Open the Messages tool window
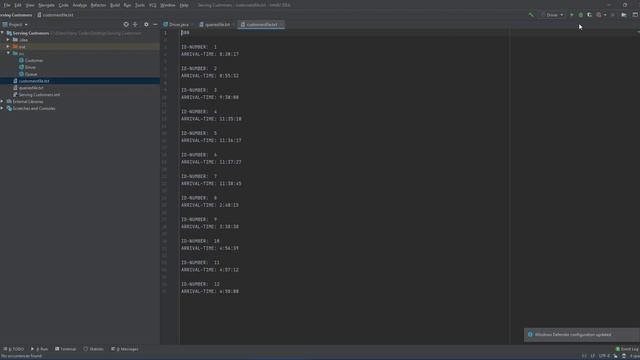 [125, 349]
